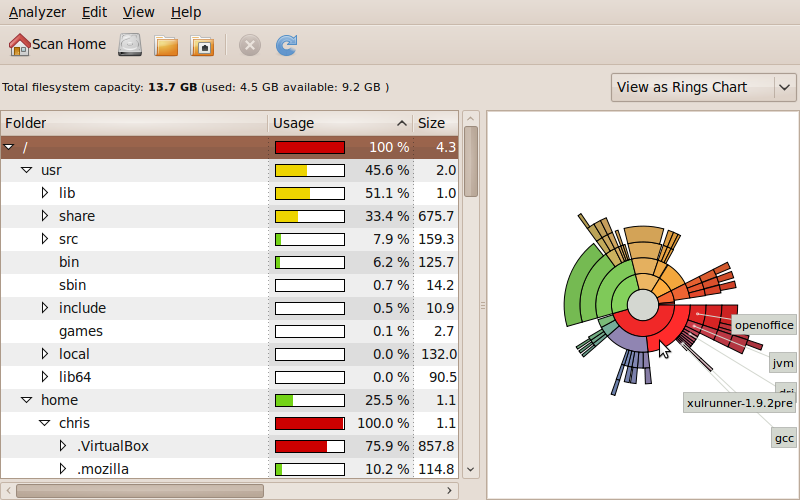Scan filesystem using hard drive icon

pyautogui.click(x=130, y=45)
